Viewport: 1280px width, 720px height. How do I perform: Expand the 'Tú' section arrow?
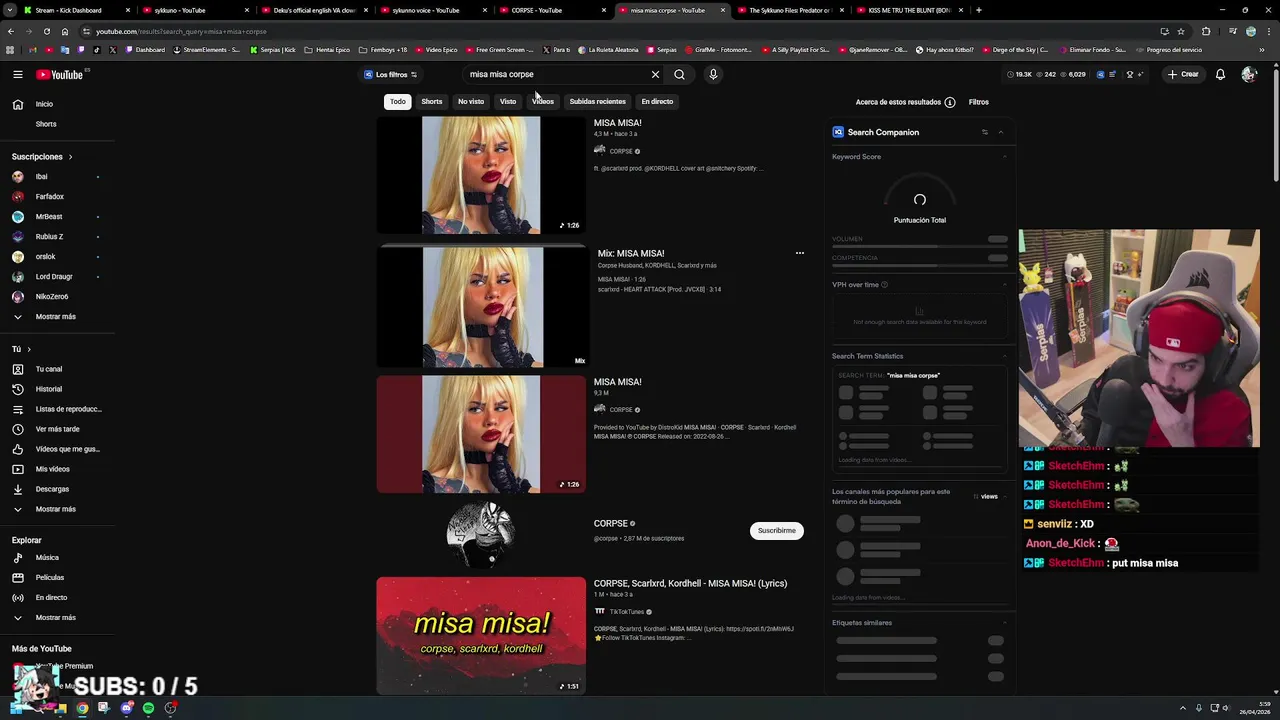pyautogui.click(x=29, y=349)
